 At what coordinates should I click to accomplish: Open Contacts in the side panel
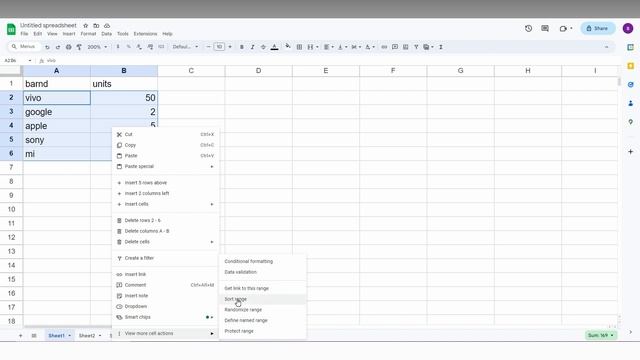pyautogui.click(x=631, y=103)
